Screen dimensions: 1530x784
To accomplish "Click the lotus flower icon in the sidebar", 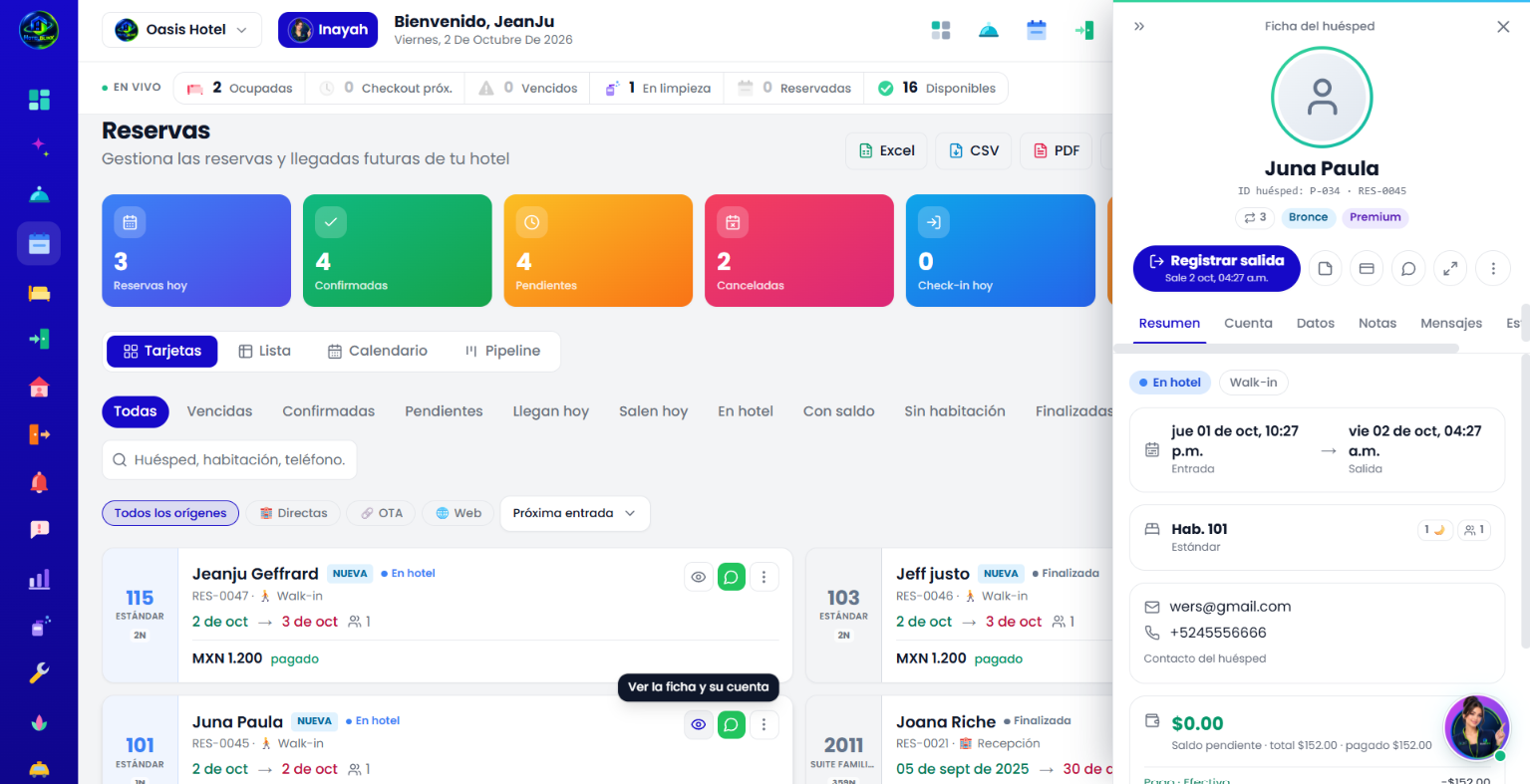I will (x=39, y=722).
